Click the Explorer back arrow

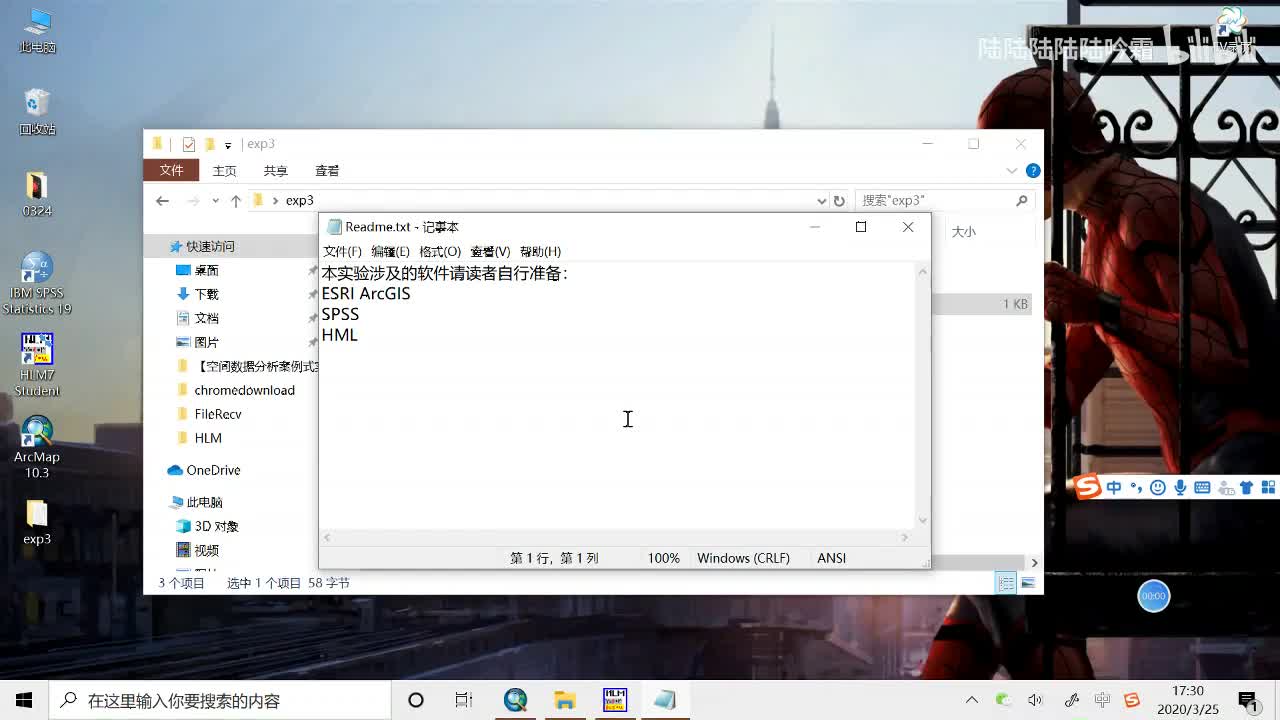point(162,200)
